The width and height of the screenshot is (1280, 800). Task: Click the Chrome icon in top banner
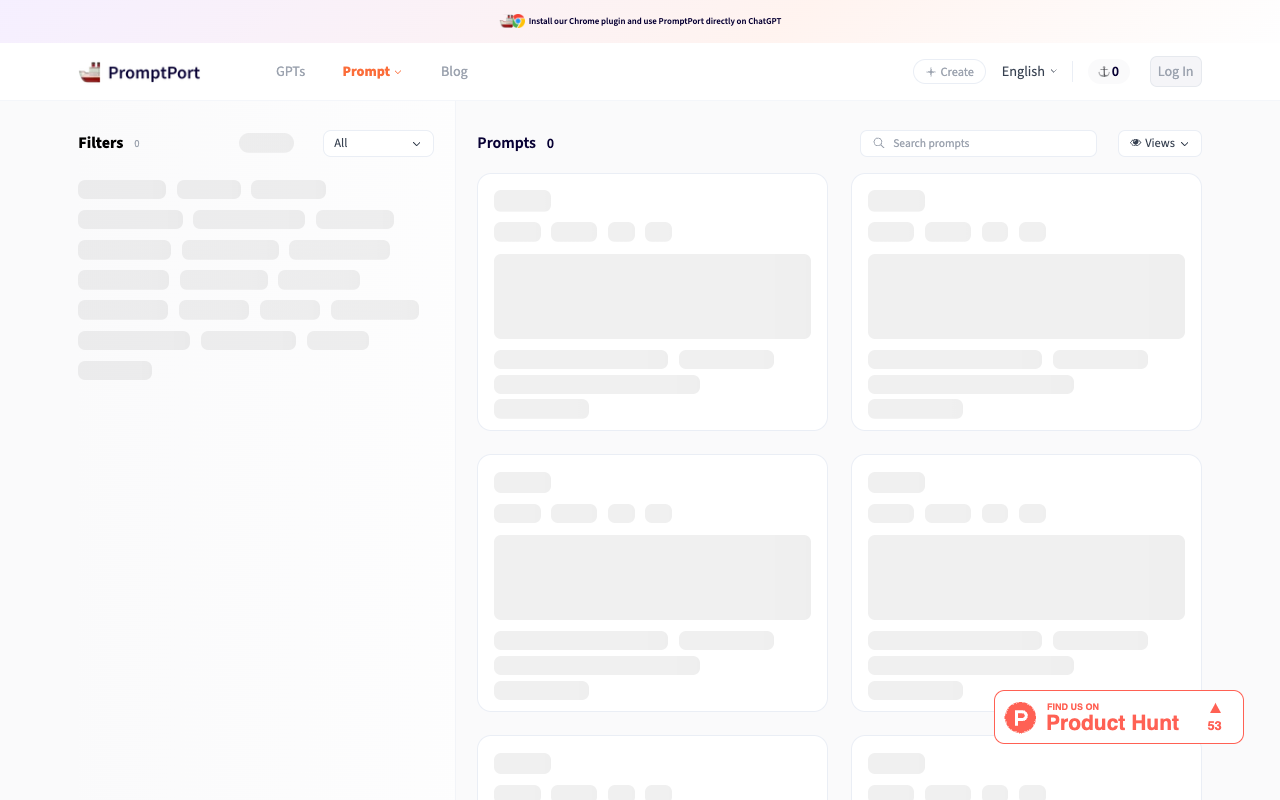518,21
